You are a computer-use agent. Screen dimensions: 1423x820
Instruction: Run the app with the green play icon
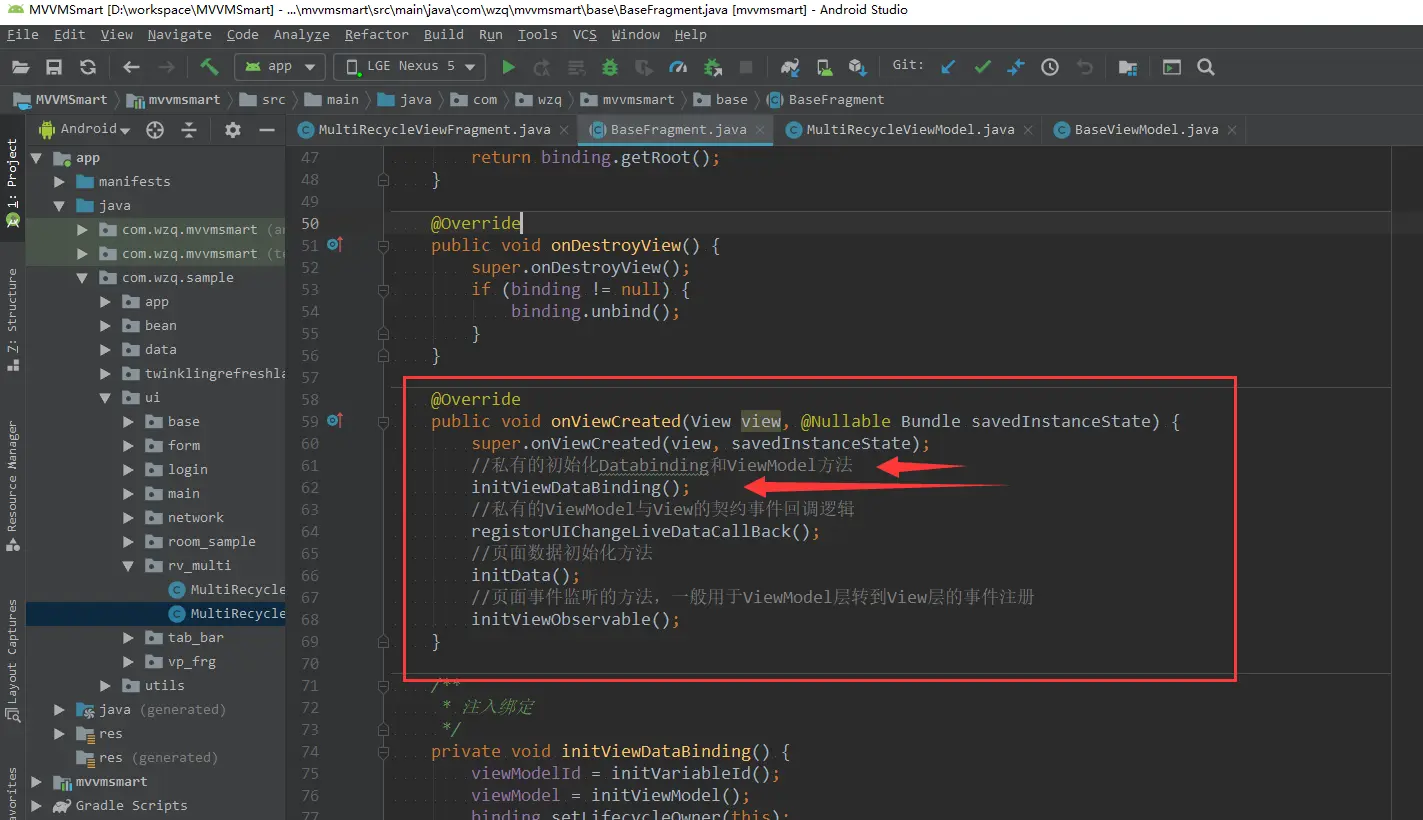point(509,67)
